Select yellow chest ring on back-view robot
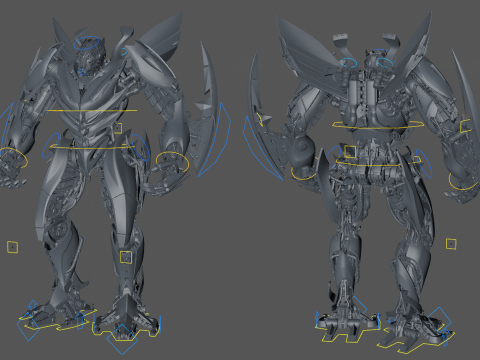480x360 pixels. click(378, 125)
